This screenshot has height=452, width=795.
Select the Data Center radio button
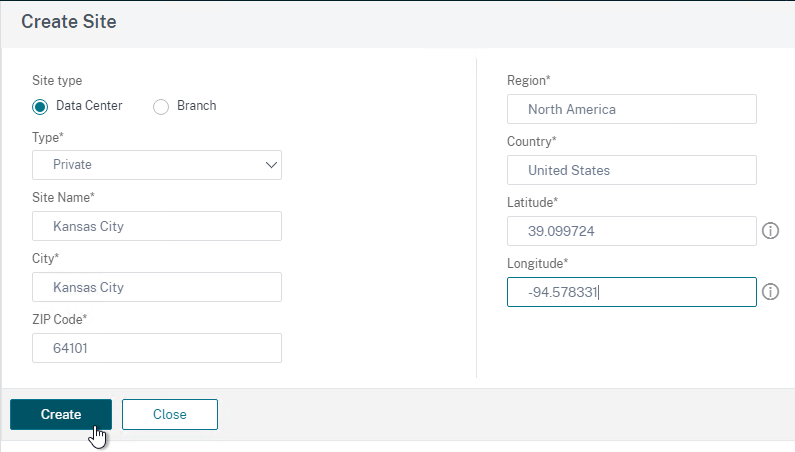click(40, 107)
